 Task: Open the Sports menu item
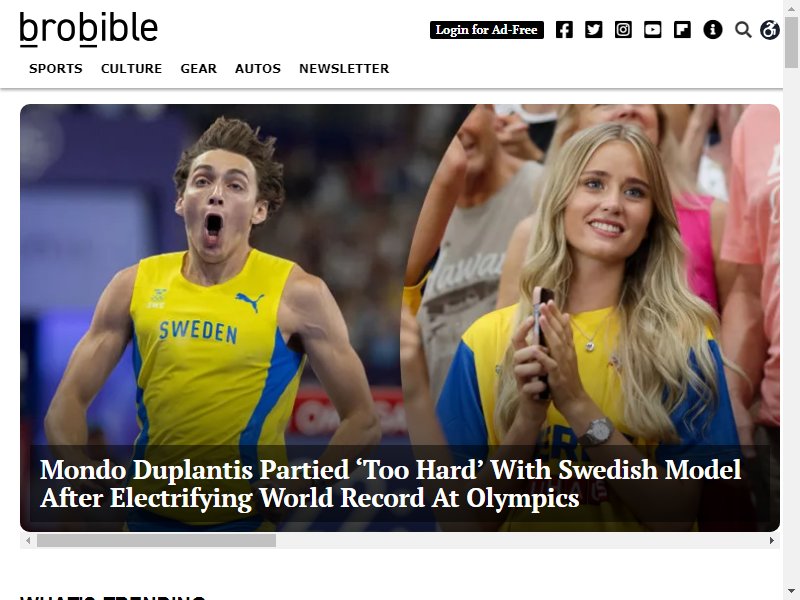tap(56, 68)
